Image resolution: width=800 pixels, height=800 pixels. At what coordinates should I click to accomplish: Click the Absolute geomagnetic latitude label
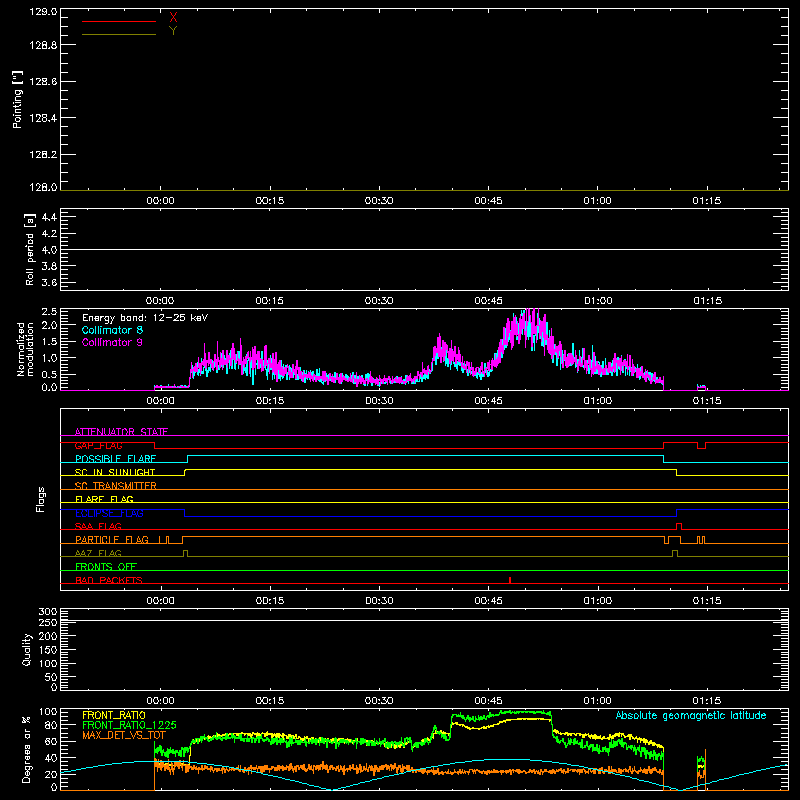coord(691,716)
